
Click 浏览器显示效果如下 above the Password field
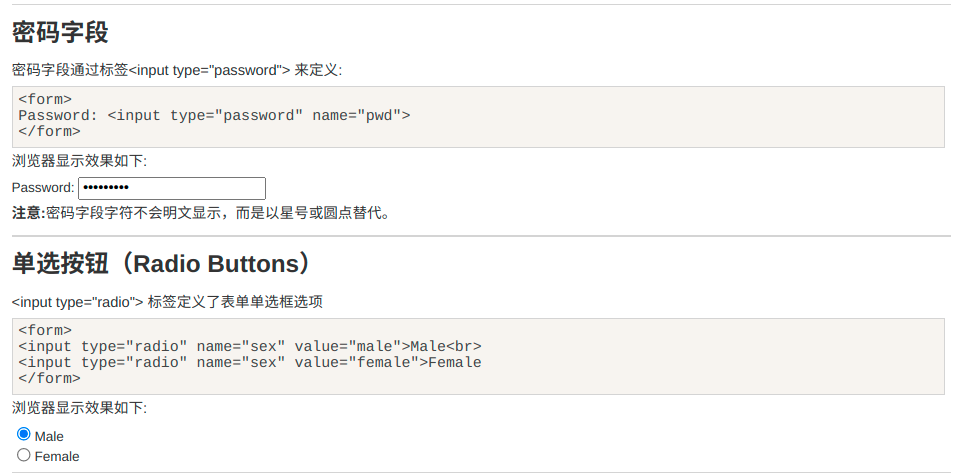(x=79, y=161)
